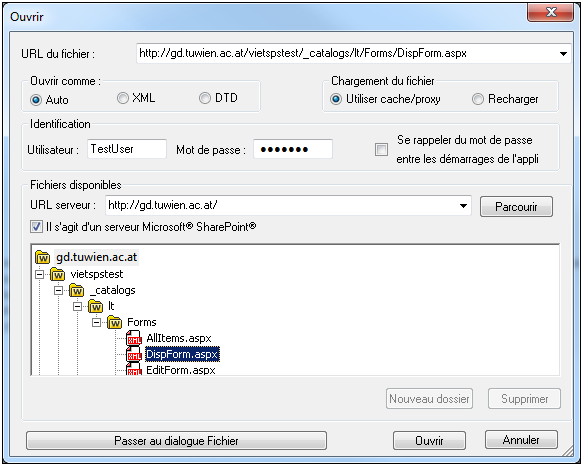
Task: Select AllItems.aspx in the file tree
Action: (179, 338)
